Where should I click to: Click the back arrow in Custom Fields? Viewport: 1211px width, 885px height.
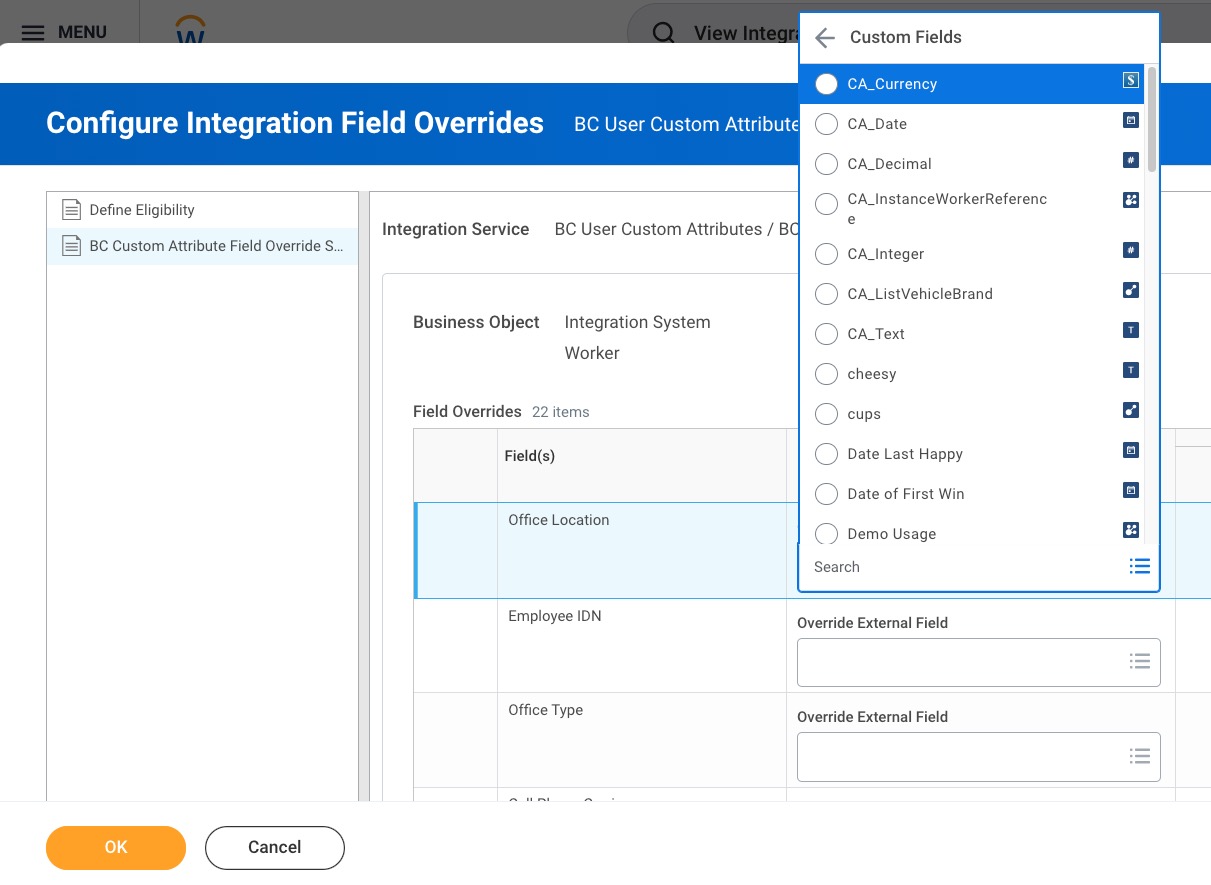(x=825, y=38)
